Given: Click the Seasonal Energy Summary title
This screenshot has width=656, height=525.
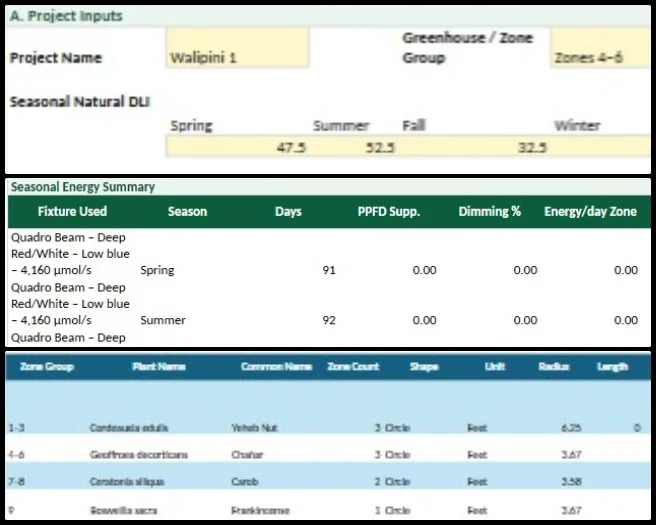Looking at the screenshot, I should [x=83, y=187].
